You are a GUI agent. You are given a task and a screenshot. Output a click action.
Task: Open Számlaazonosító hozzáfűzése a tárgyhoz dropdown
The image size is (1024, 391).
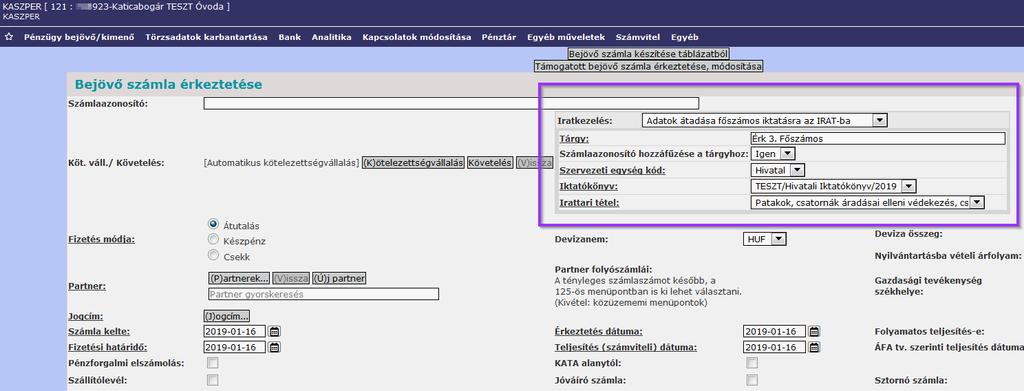click(773, 154)
